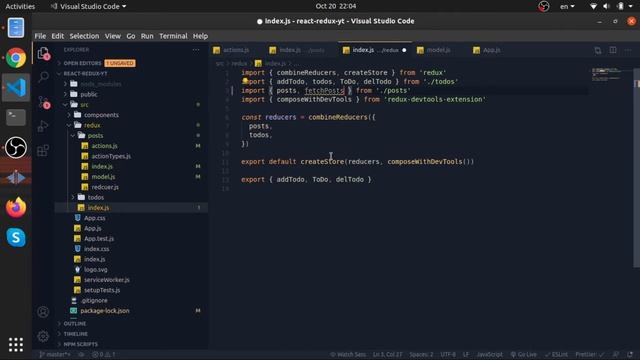The width and height of the screenshot is (640, 360).
Task: Expand the components folder
Action: pos(101,115)
